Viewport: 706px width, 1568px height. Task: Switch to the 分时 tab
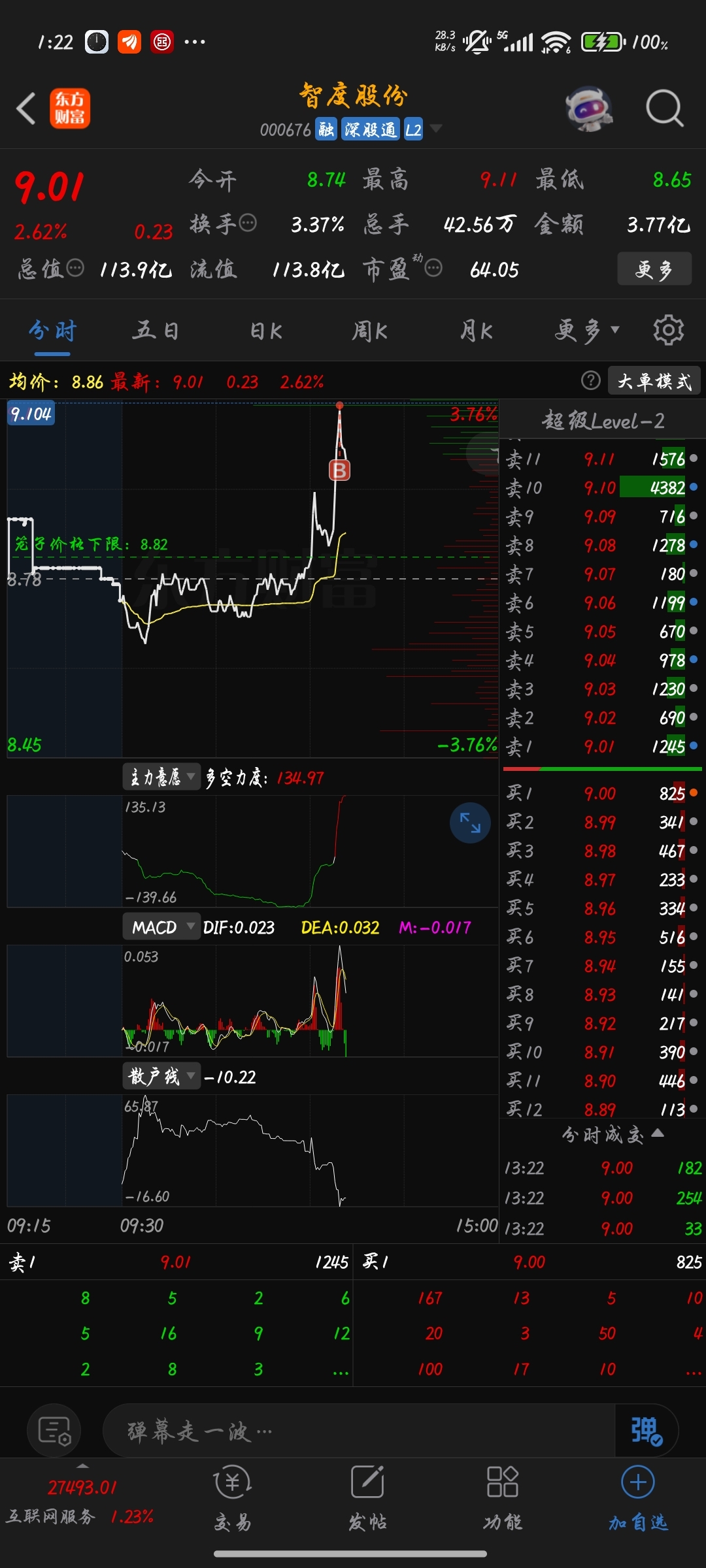pos(52,331)
